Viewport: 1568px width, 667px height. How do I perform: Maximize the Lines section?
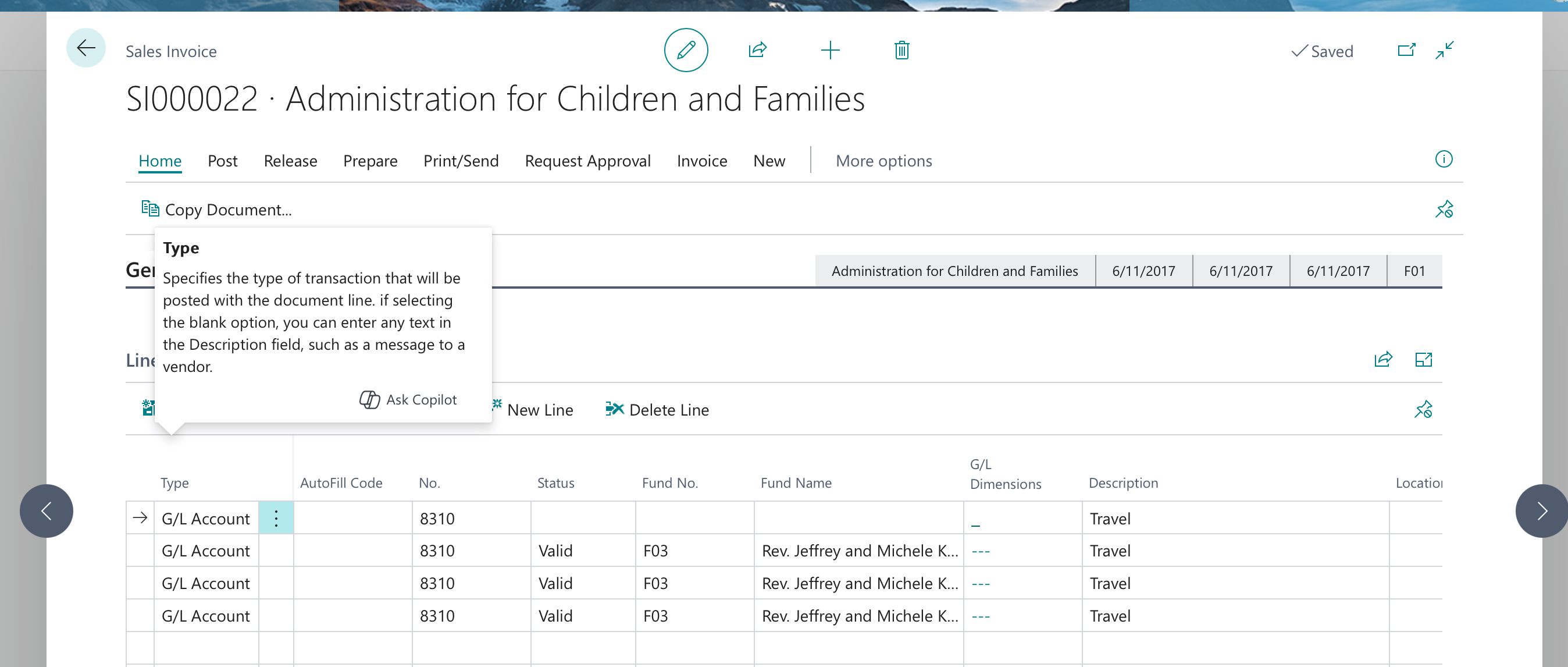tap(1423, 360)
